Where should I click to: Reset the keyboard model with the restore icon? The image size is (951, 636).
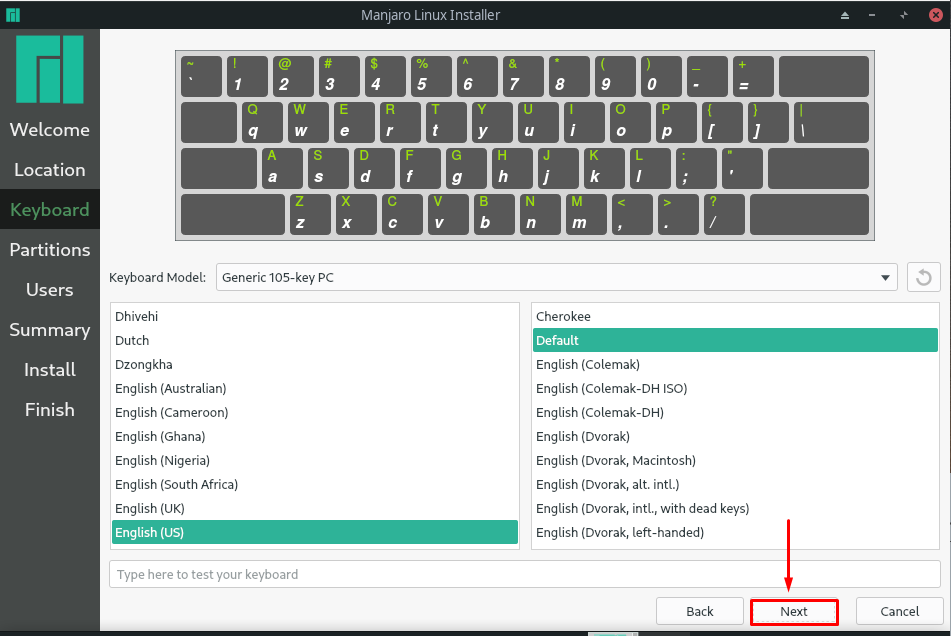click(x=923, y=278)
